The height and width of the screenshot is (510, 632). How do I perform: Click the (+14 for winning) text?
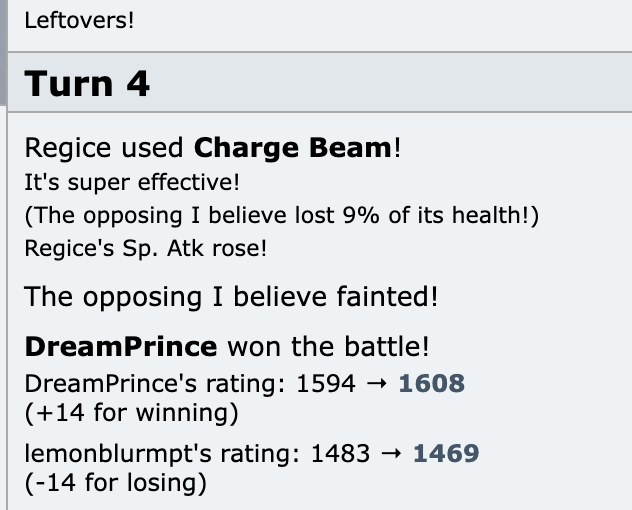pyautogui.click(x=132, y=413)
